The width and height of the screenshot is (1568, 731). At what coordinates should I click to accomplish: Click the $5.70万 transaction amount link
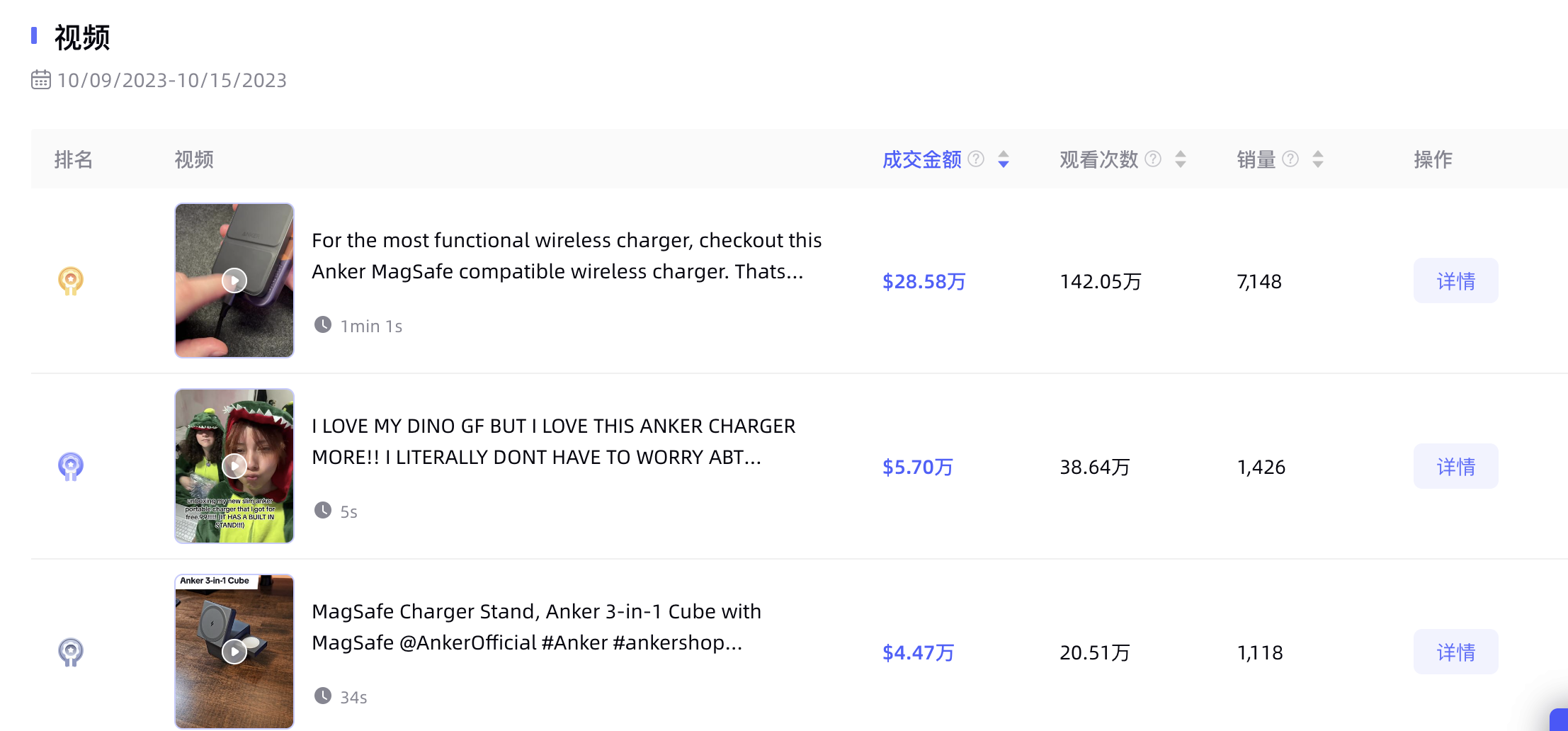tap(917, 466)
